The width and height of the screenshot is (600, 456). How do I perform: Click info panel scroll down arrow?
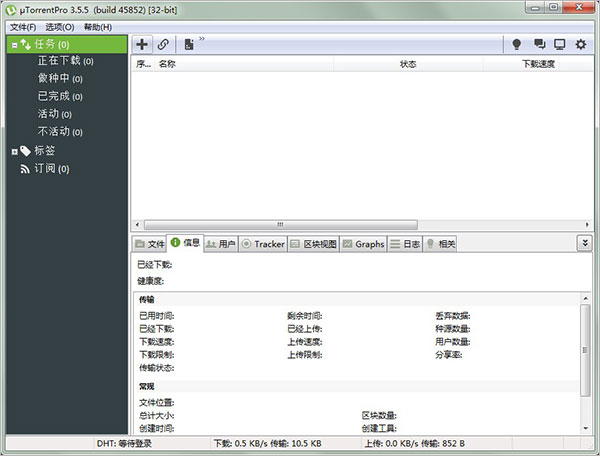click(585, 428)
